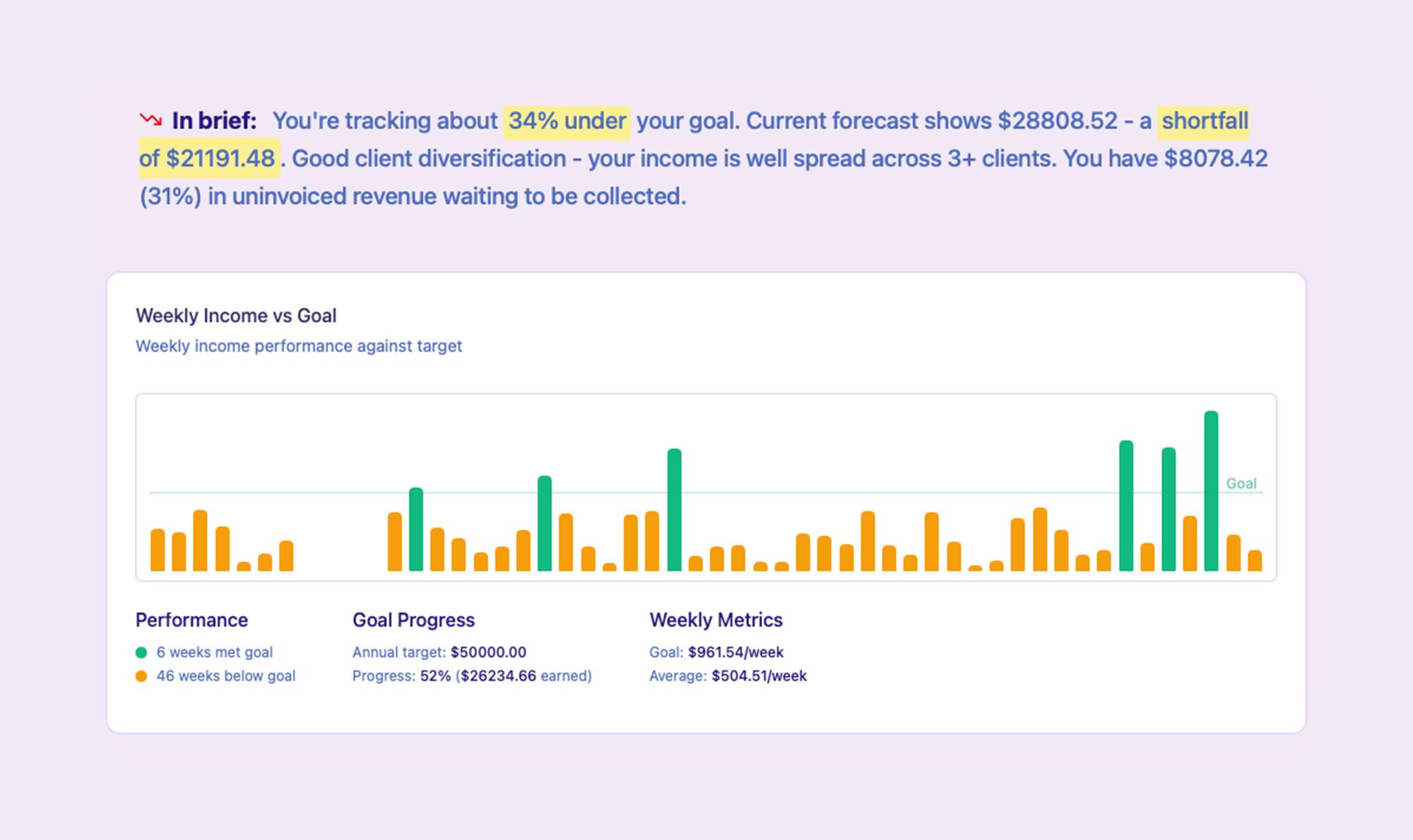Click 'Weekly income performance against target' subtitle
The width and height of the screenshot is (1413, 840).
coord(298,346)
